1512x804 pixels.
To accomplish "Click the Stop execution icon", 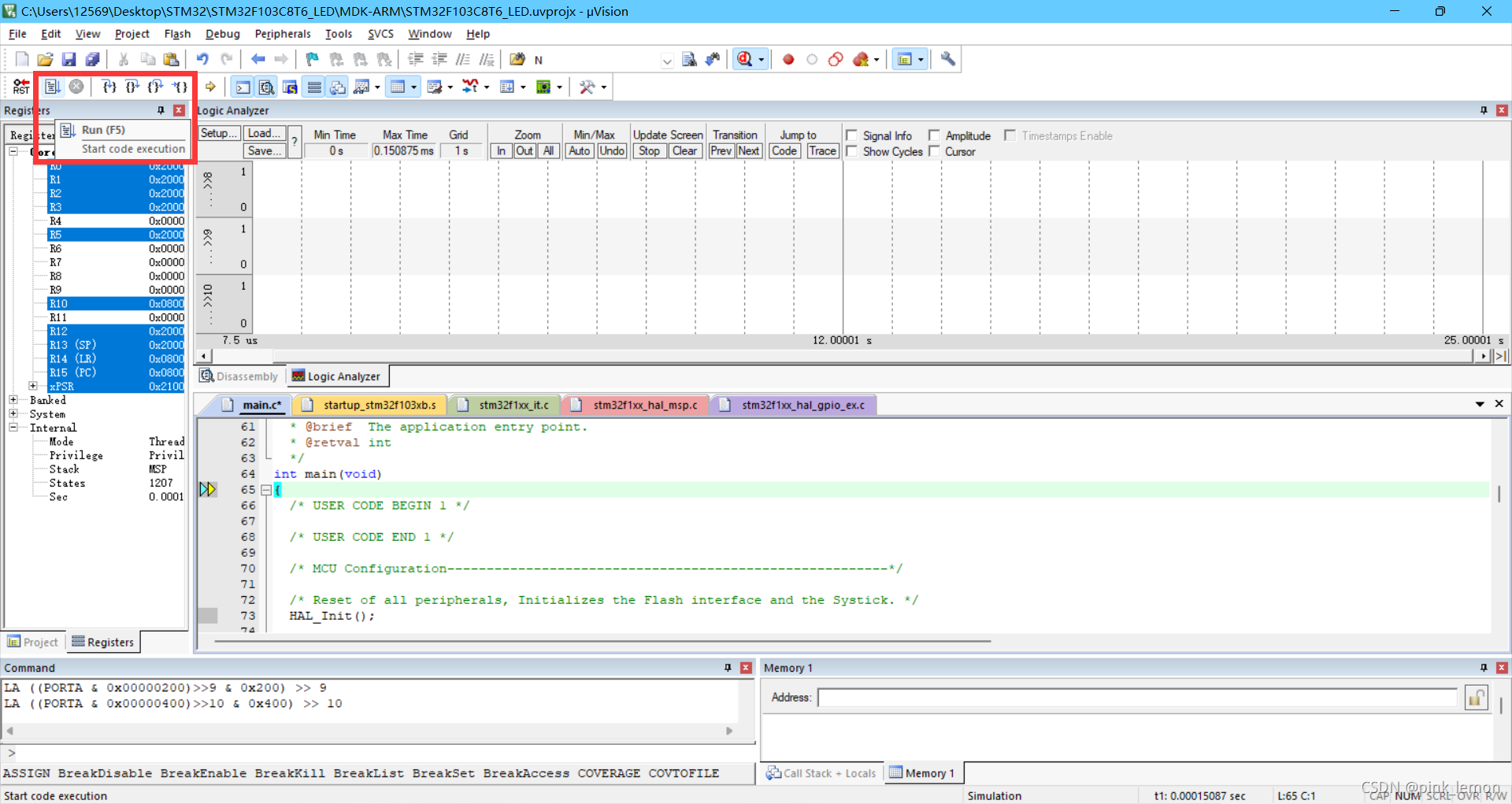I will coord(76,87).
